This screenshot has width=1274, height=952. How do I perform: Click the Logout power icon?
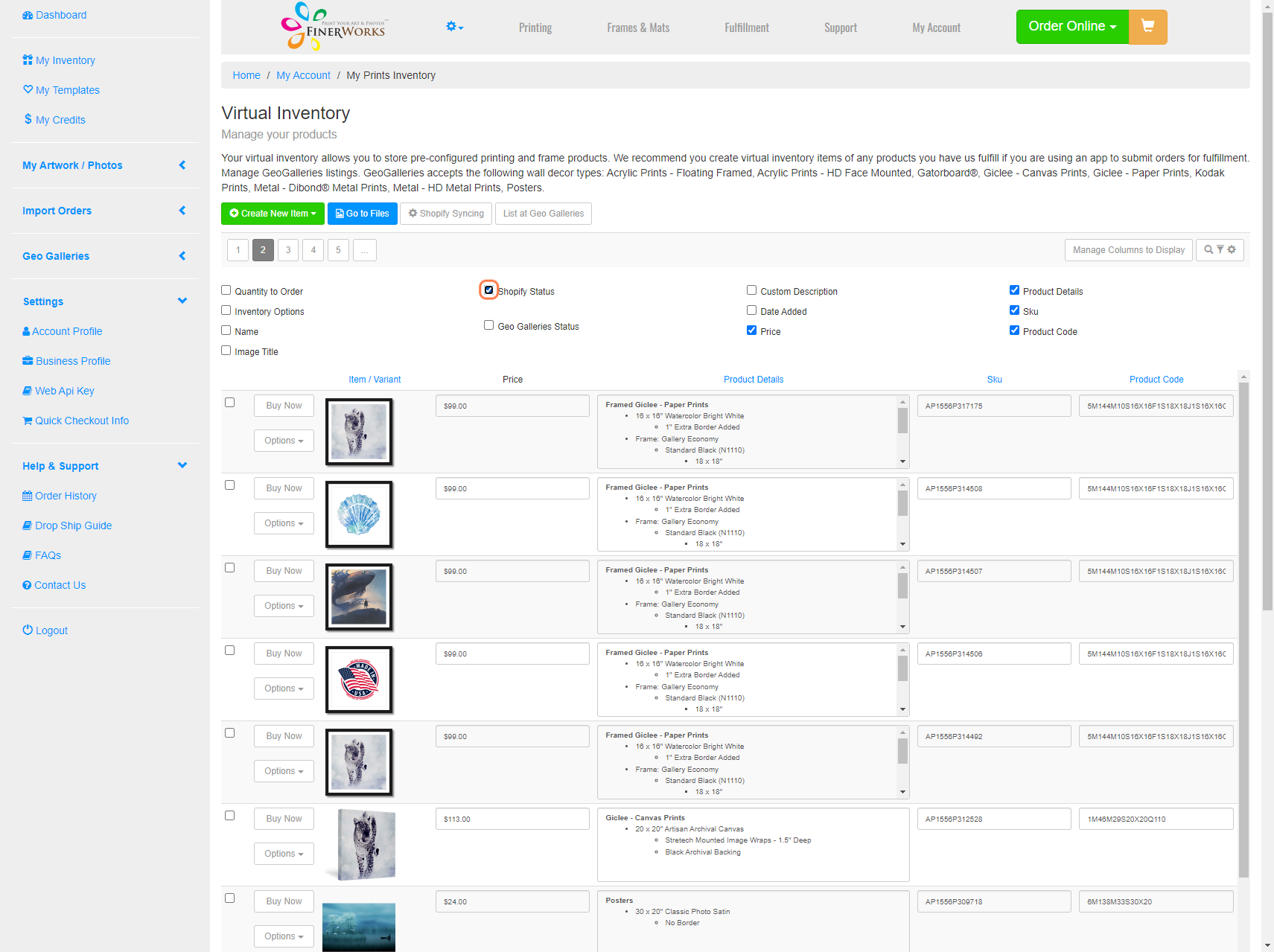point(28,630)
